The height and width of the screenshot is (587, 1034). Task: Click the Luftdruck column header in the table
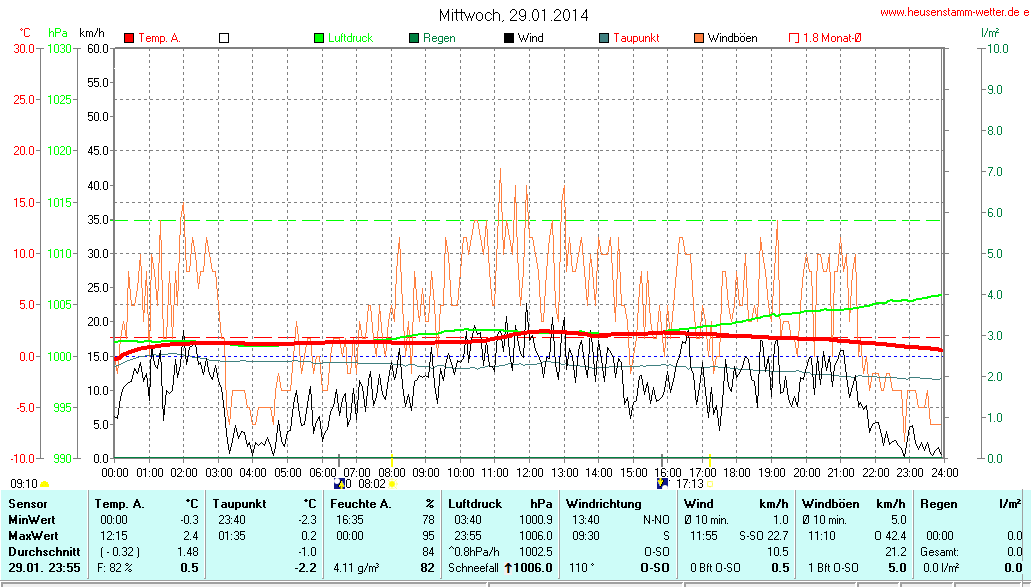point(475,504)
